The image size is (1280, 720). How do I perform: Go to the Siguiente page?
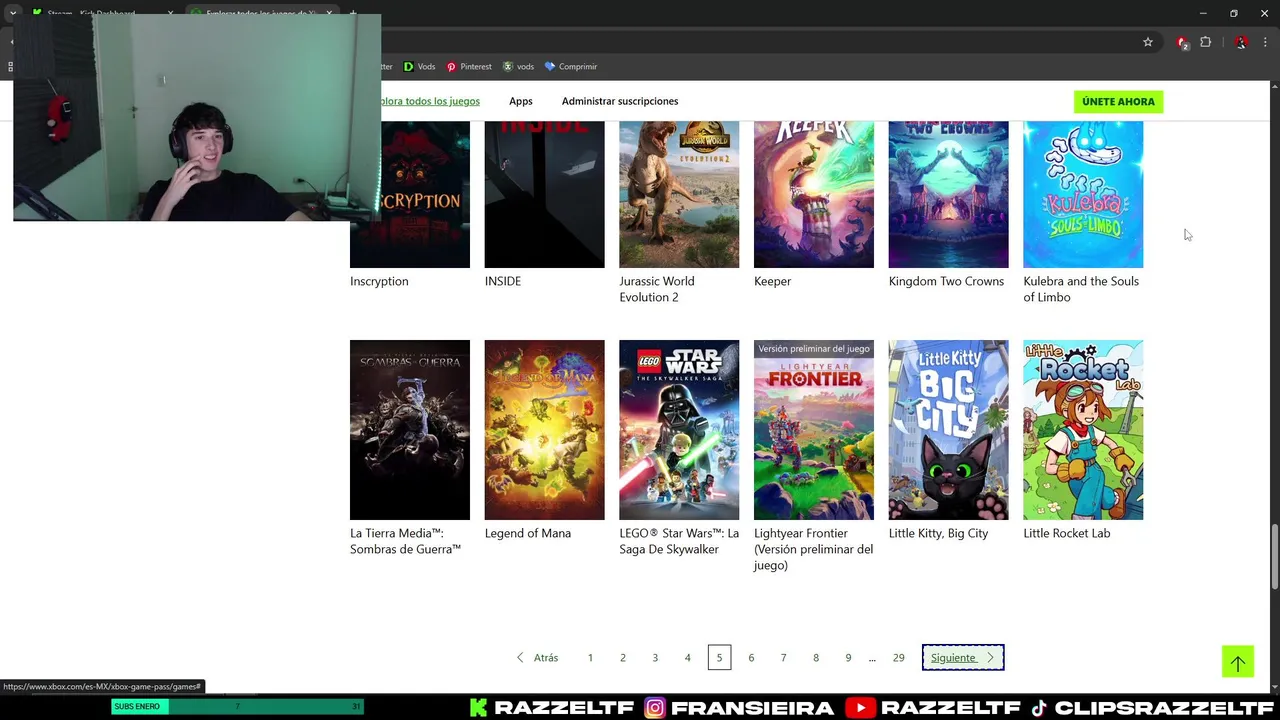pyautogui.click(x=963, y=657)
